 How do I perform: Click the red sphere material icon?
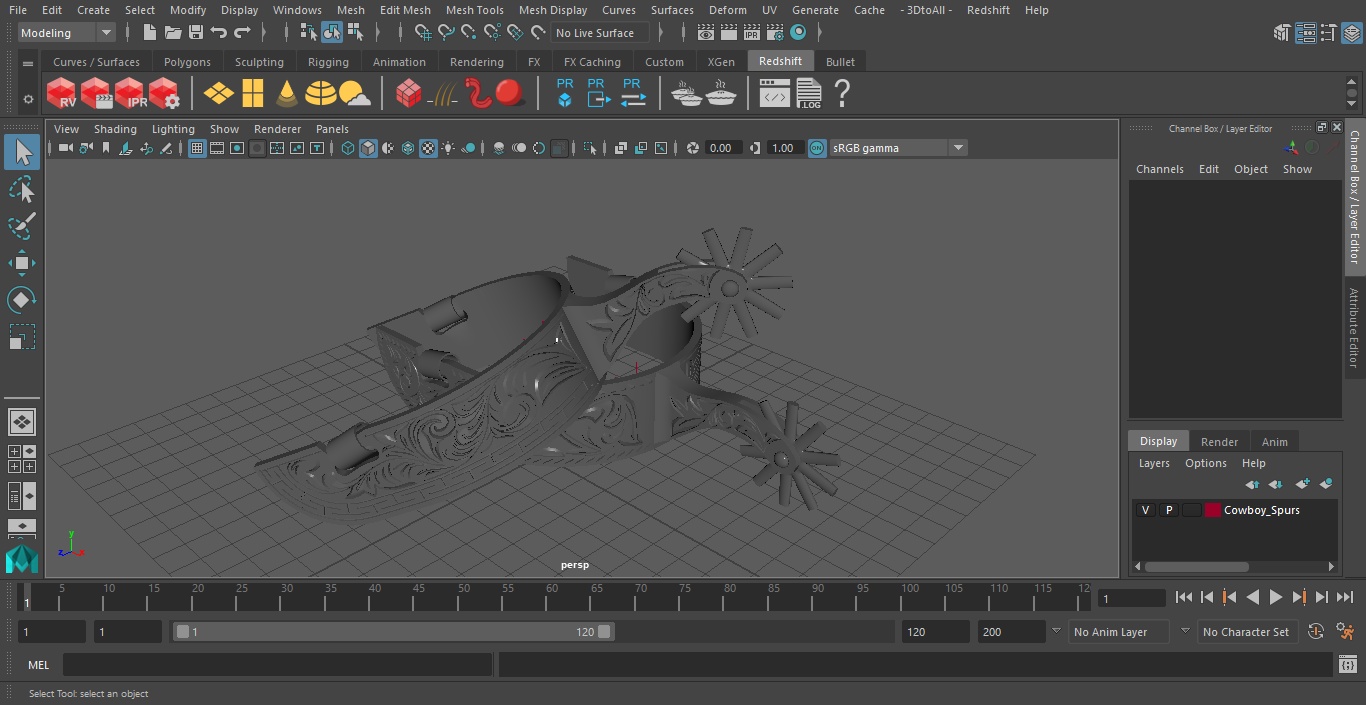click(x=510, y=94)
